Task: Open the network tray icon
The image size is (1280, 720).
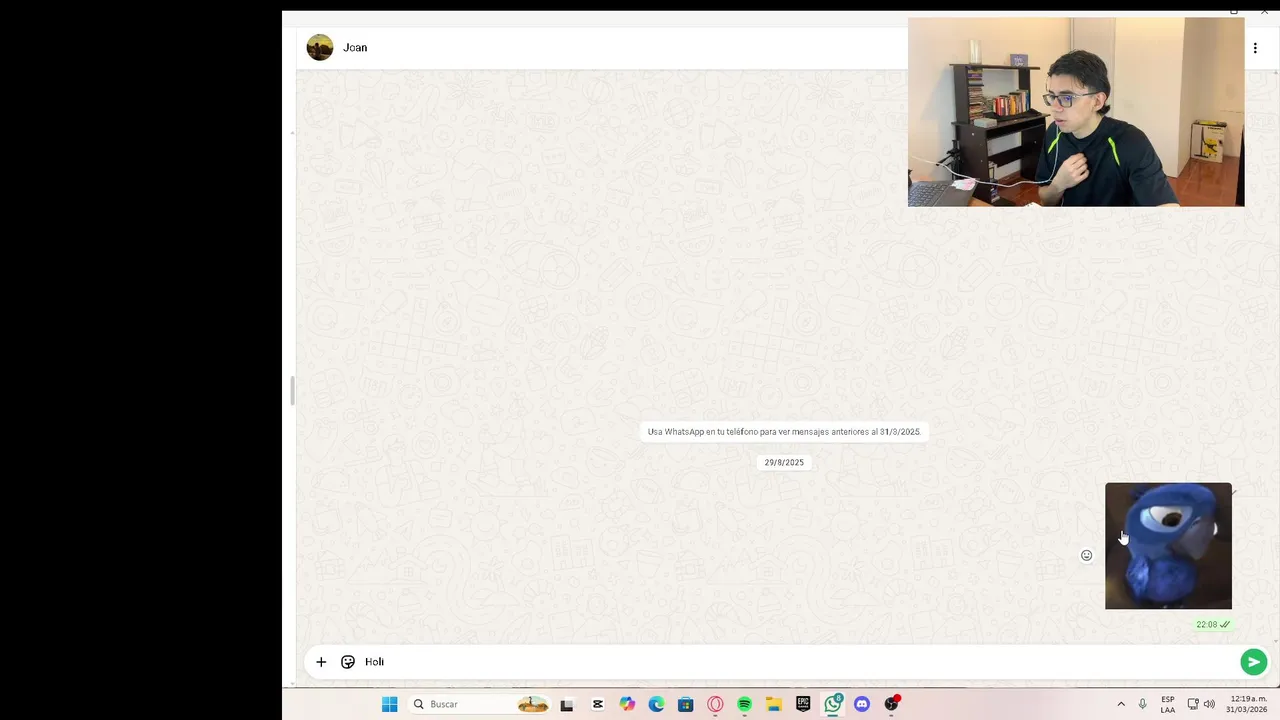Action: (x=1193, y=704)
